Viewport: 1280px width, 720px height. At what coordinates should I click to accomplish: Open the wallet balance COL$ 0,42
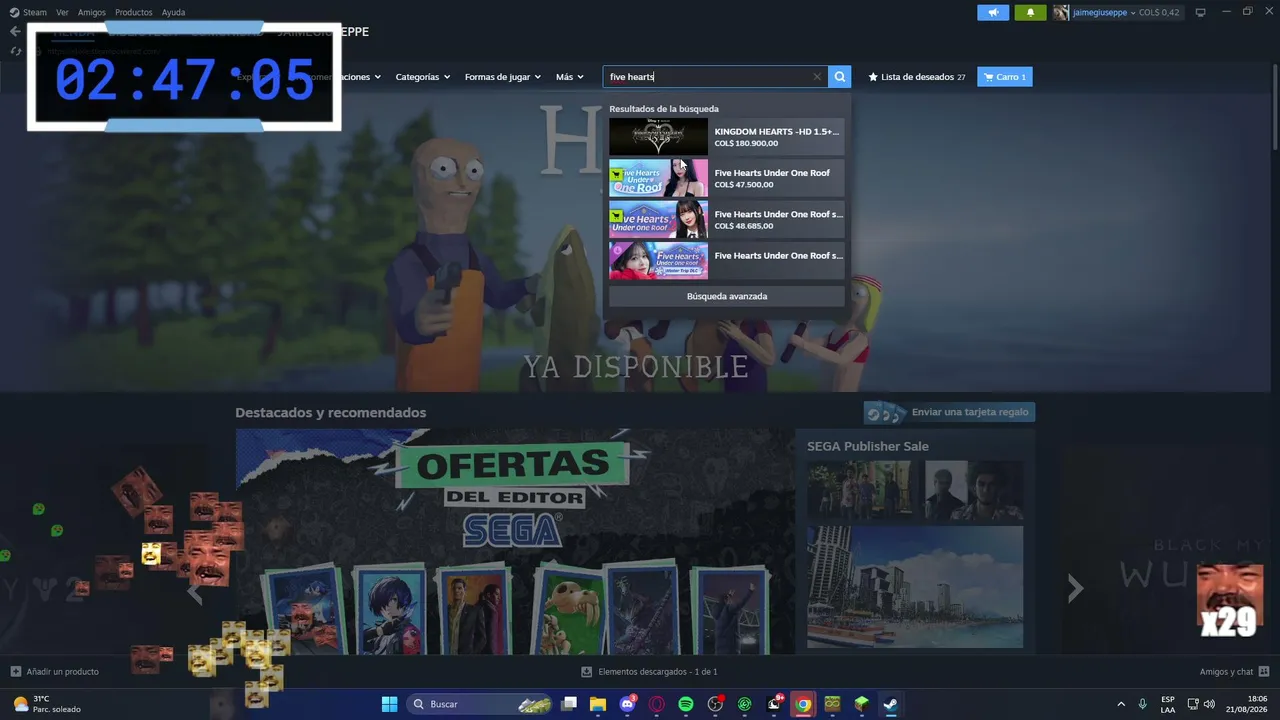pos(1159,12)
